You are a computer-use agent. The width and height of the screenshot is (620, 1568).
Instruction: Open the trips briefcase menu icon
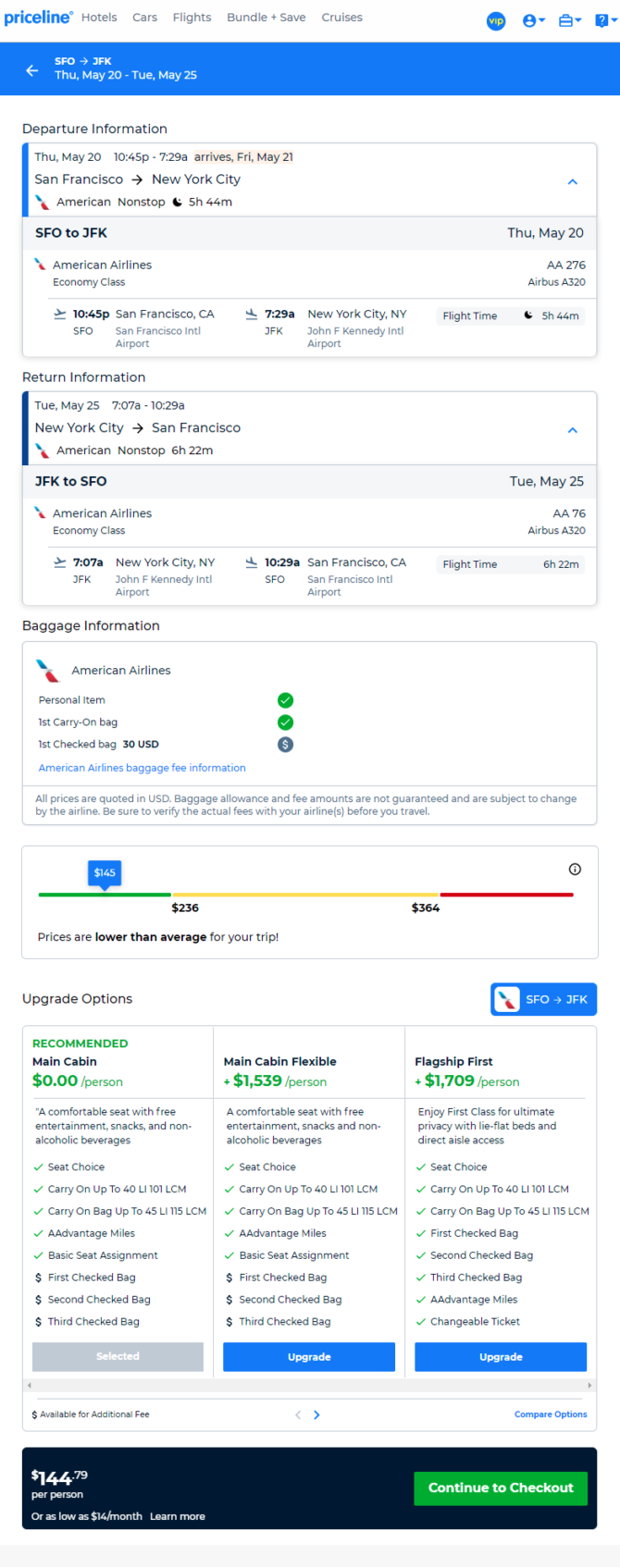pos(569,20)
